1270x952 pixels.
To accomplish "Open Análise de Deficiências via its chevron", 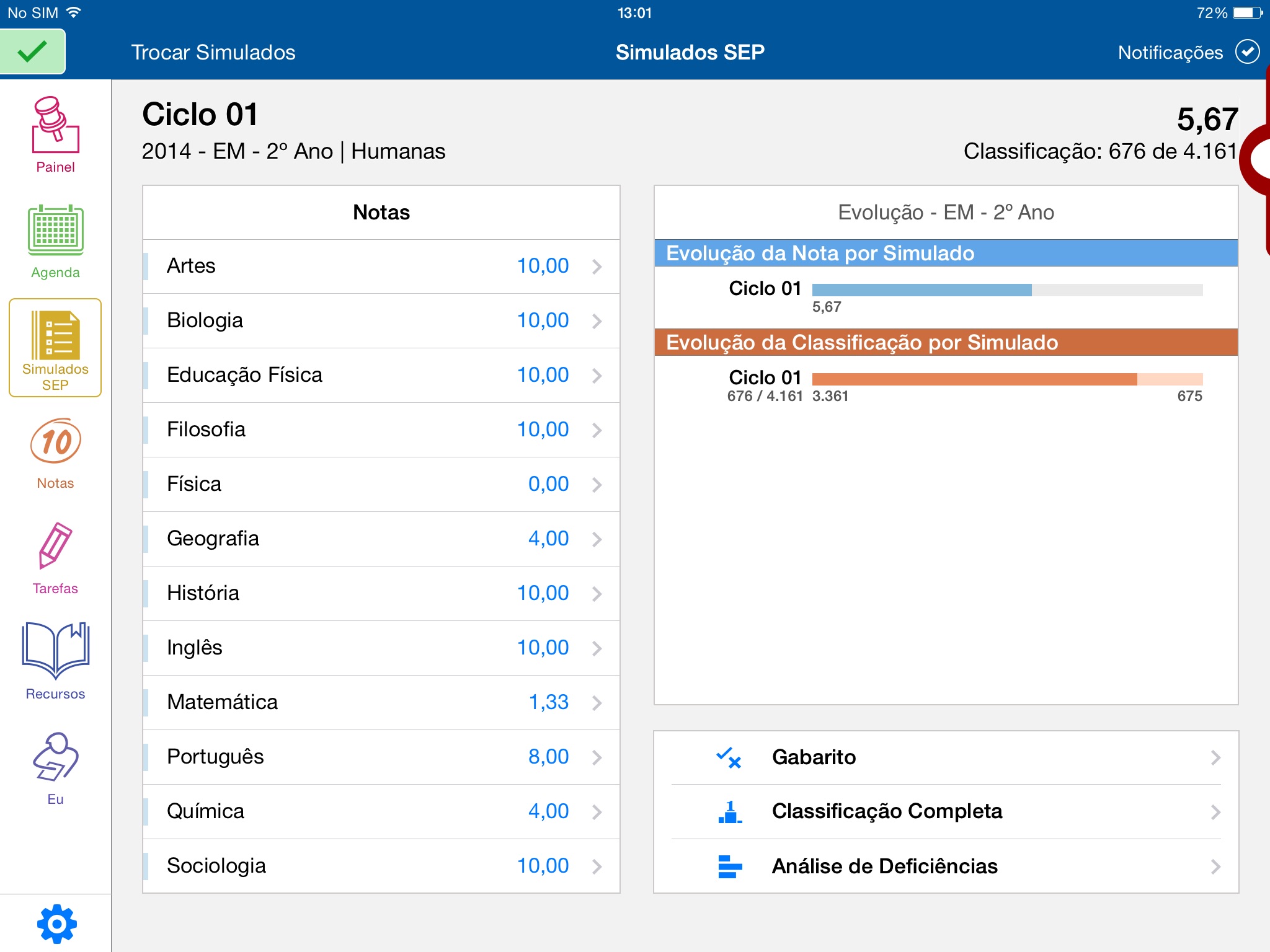I will coord(1215,866).
